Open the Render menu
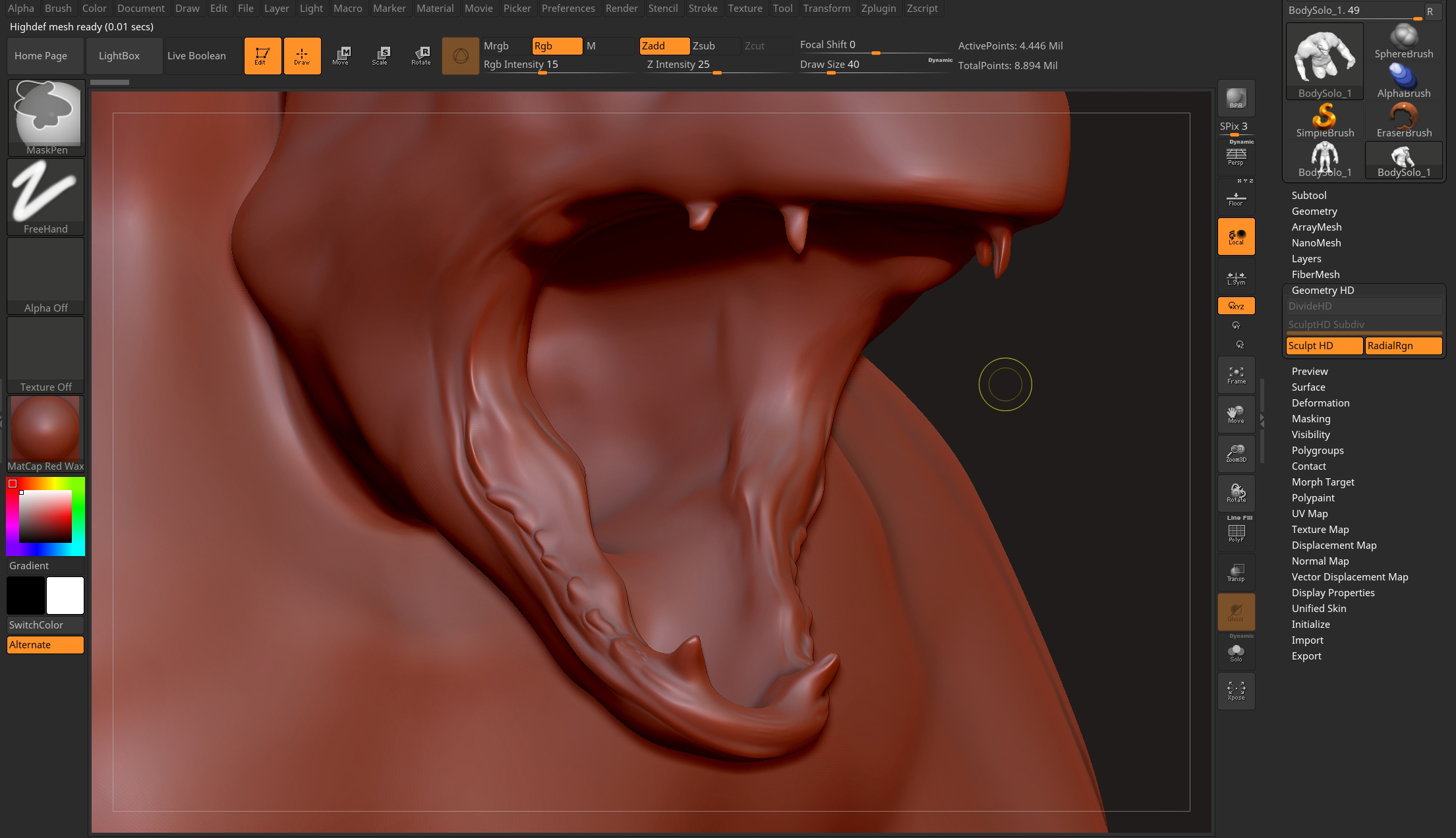1456x838 pixels. click(622, 9)
